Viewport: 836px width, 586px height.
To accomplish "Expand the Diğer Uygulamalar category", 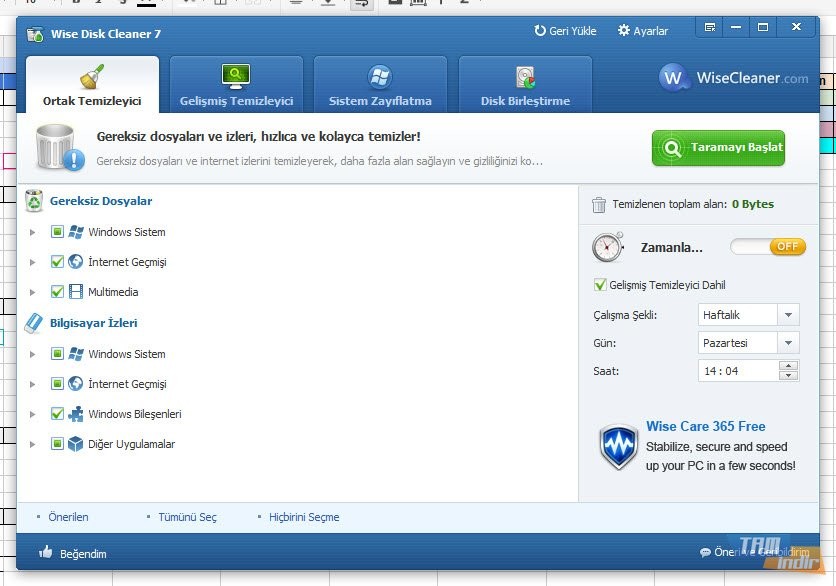I will click(33, 444).
